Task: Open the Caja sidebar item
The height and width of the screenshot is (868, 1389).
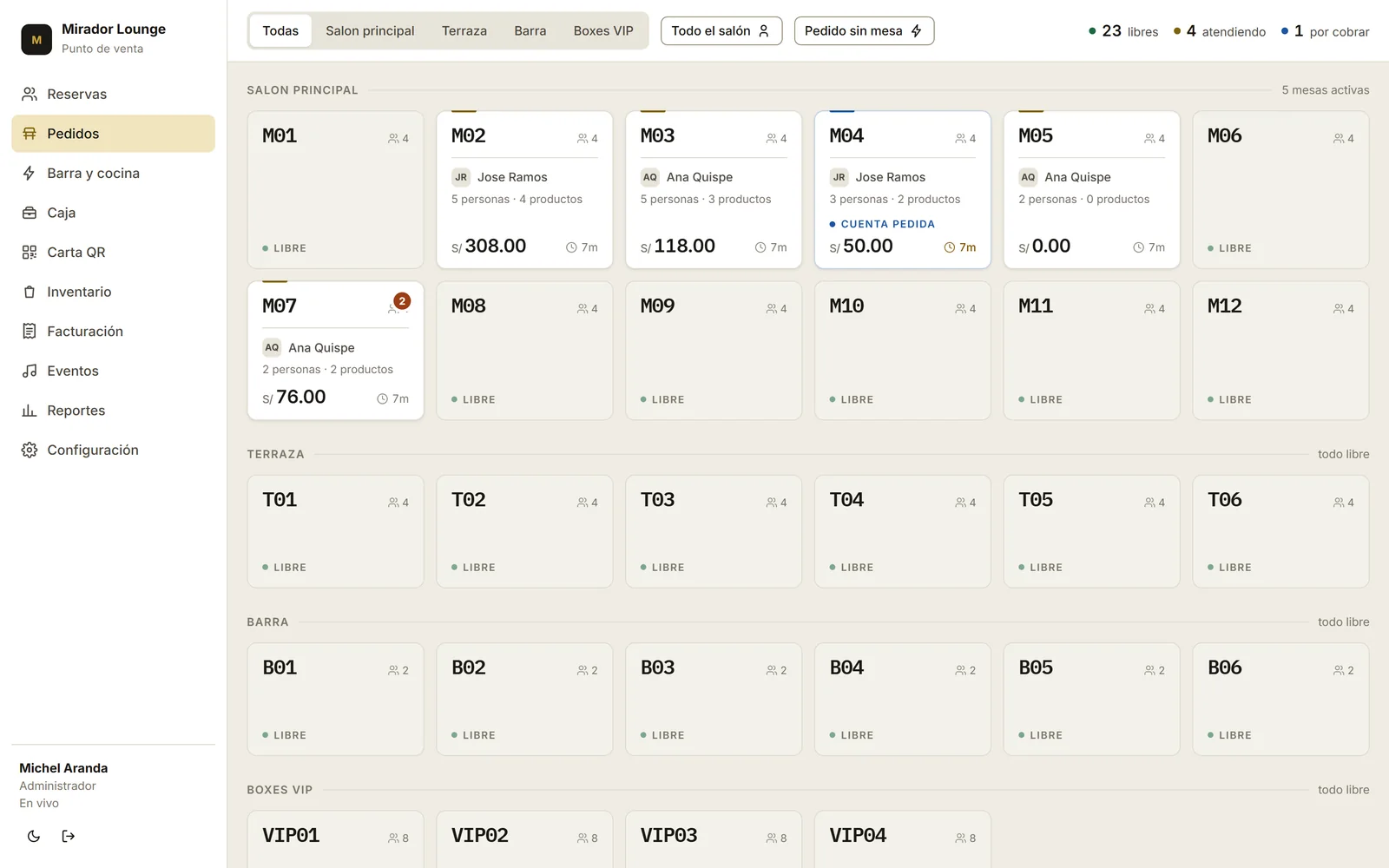Action: (x=113, y=213)
